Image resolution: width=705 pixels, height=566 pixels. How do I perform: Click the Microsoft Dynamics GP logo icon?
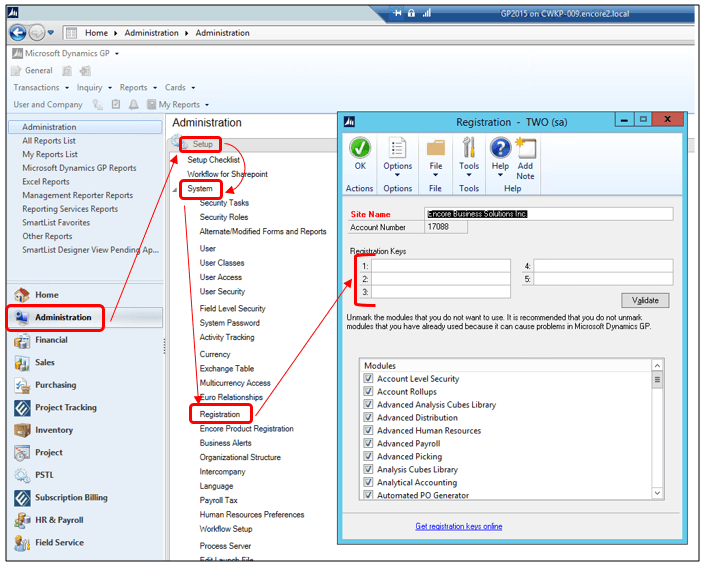click(17, 53)
